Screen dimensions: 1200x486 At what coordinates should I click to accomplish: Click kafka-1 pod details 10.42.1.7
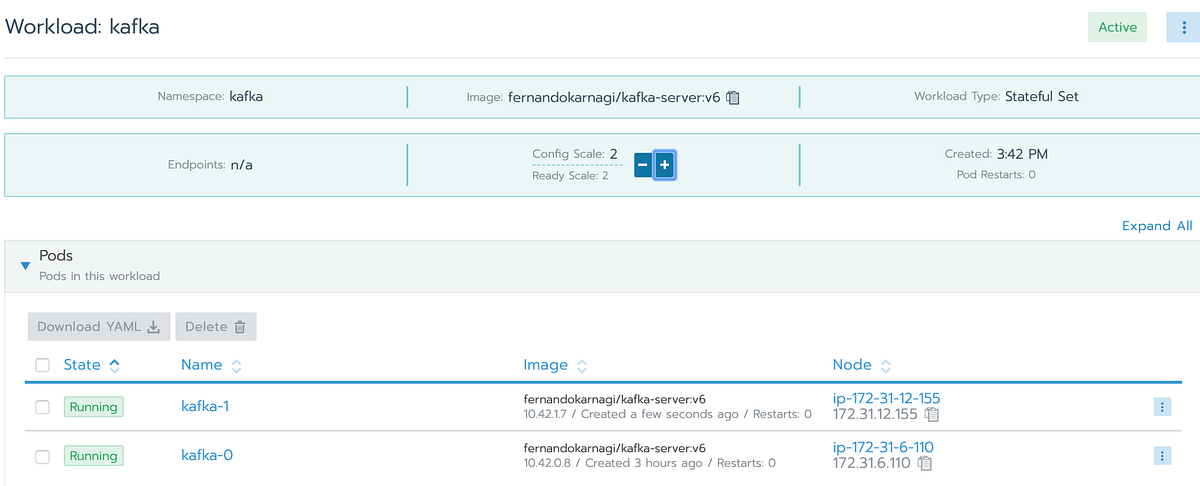667,414
